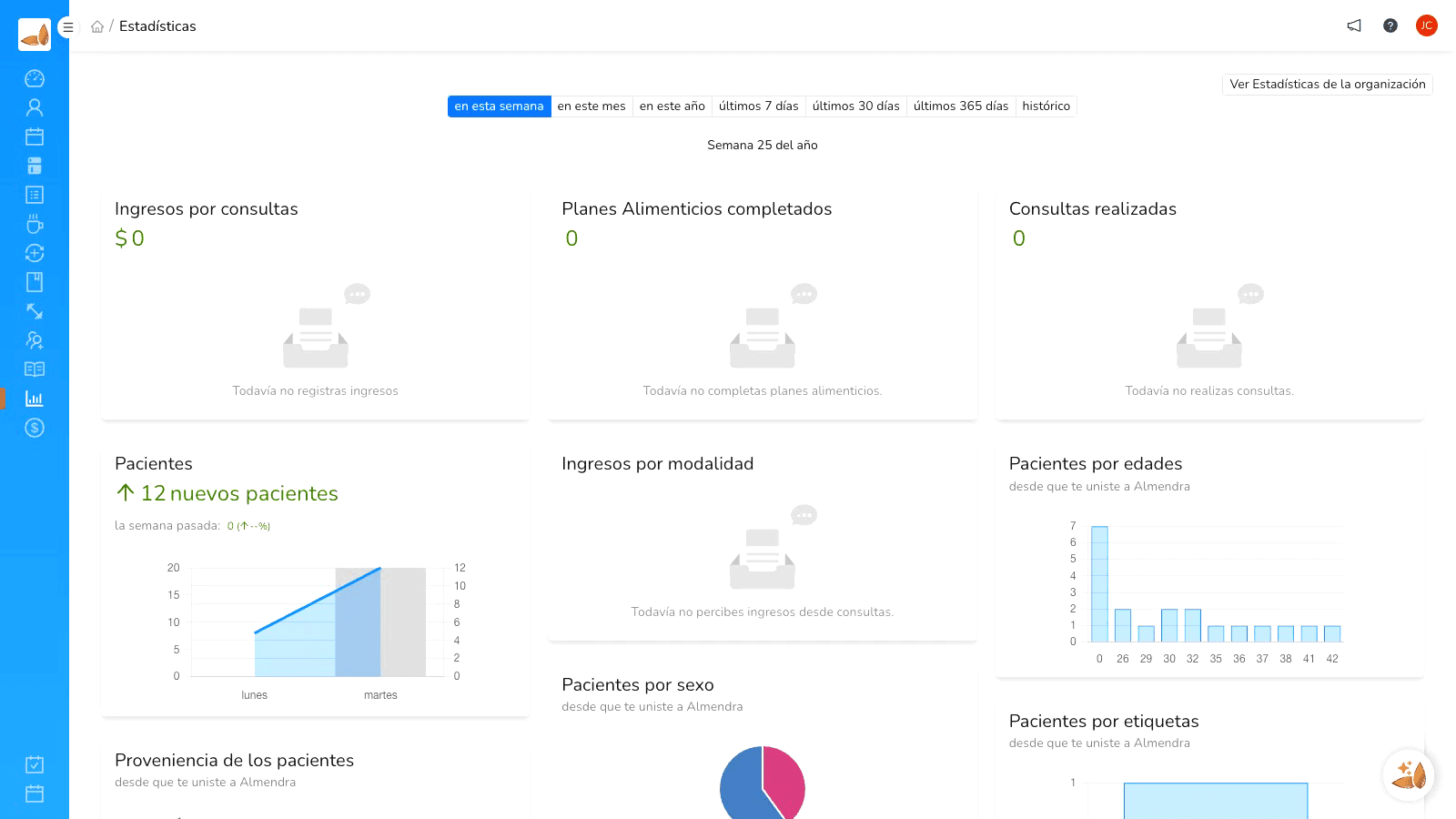Click the 'Semana 25 del año' label
This screenshot has height=819, width=1456.
(x=763, y=145)
